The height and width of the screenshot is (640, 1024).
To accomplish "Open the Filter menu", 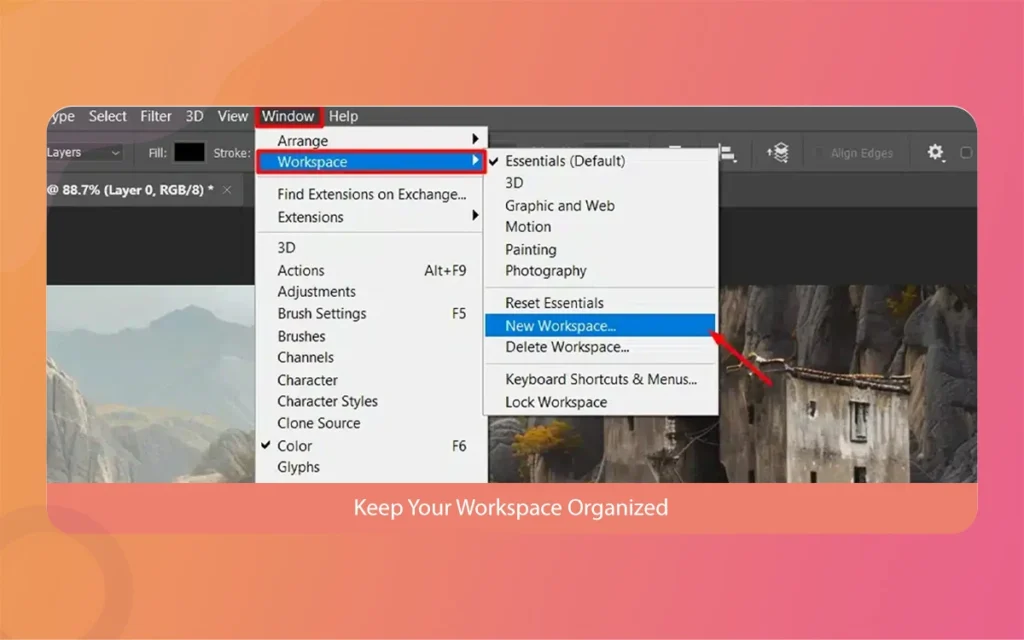I will pyautogui.click(x=155, y=116).
